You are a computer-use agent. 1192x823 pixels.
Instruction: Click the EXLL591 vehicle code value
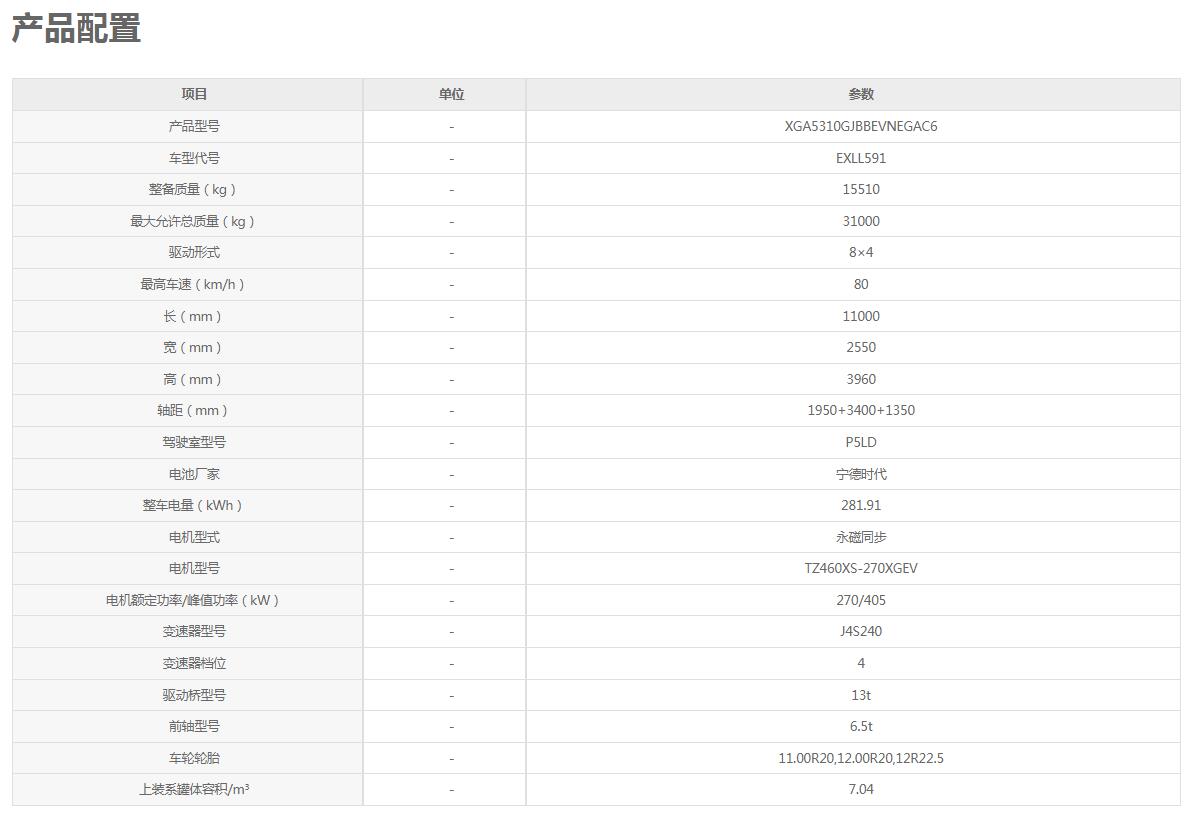point(860,158)
